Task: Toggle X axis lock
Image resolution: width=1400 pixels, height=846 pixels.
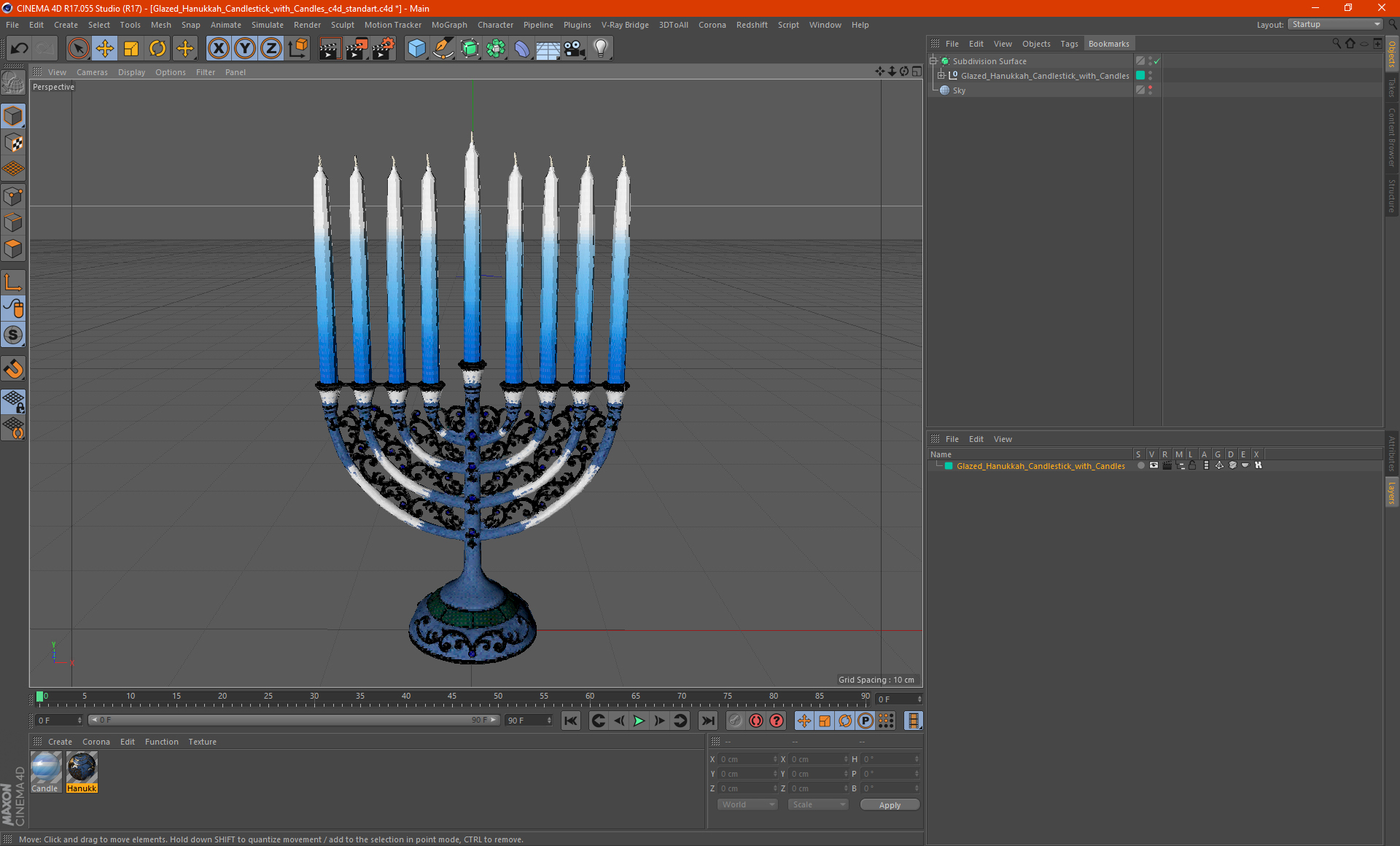Action: tap(218, 49)
